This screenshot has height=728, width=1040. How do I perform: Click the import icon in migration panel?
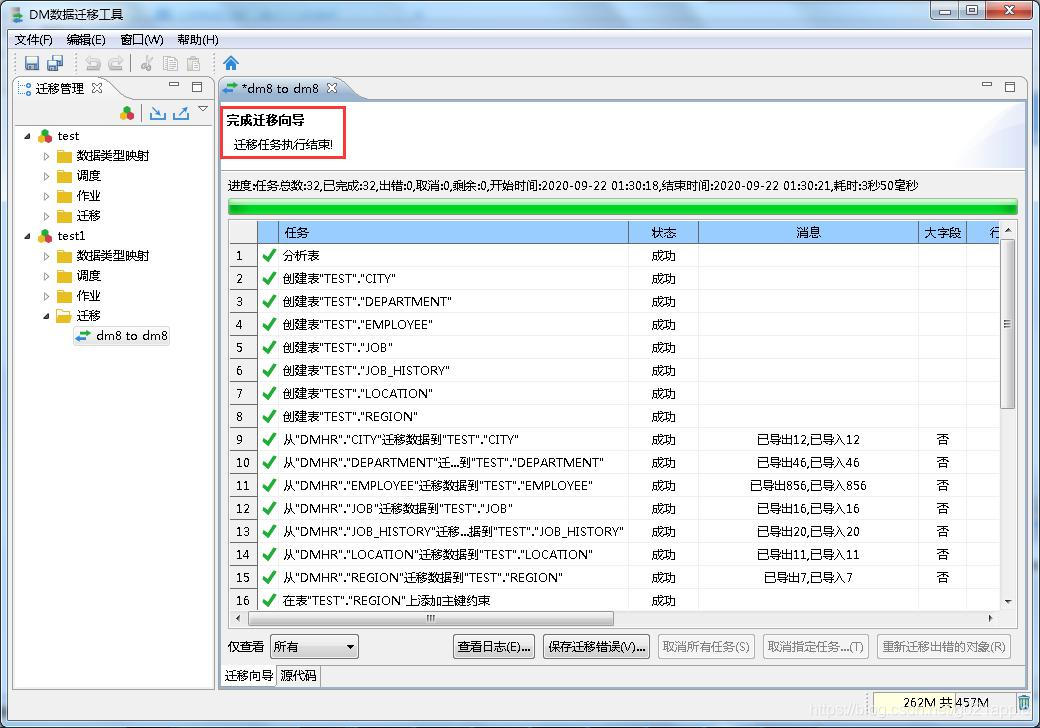(157, 113)
